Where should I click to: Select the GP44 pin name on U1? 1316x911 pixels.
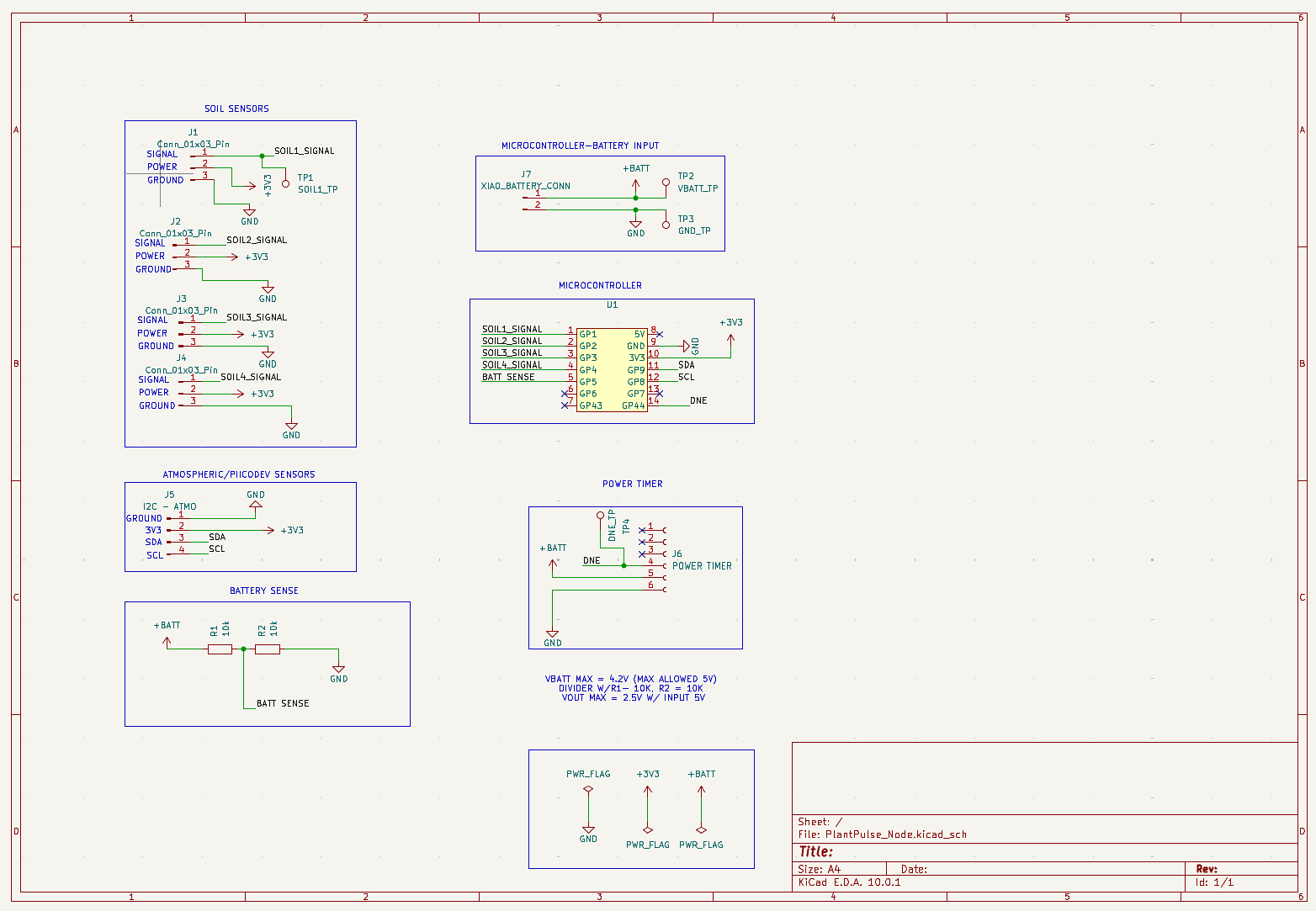pyautogui.click(x=633, y=405)
